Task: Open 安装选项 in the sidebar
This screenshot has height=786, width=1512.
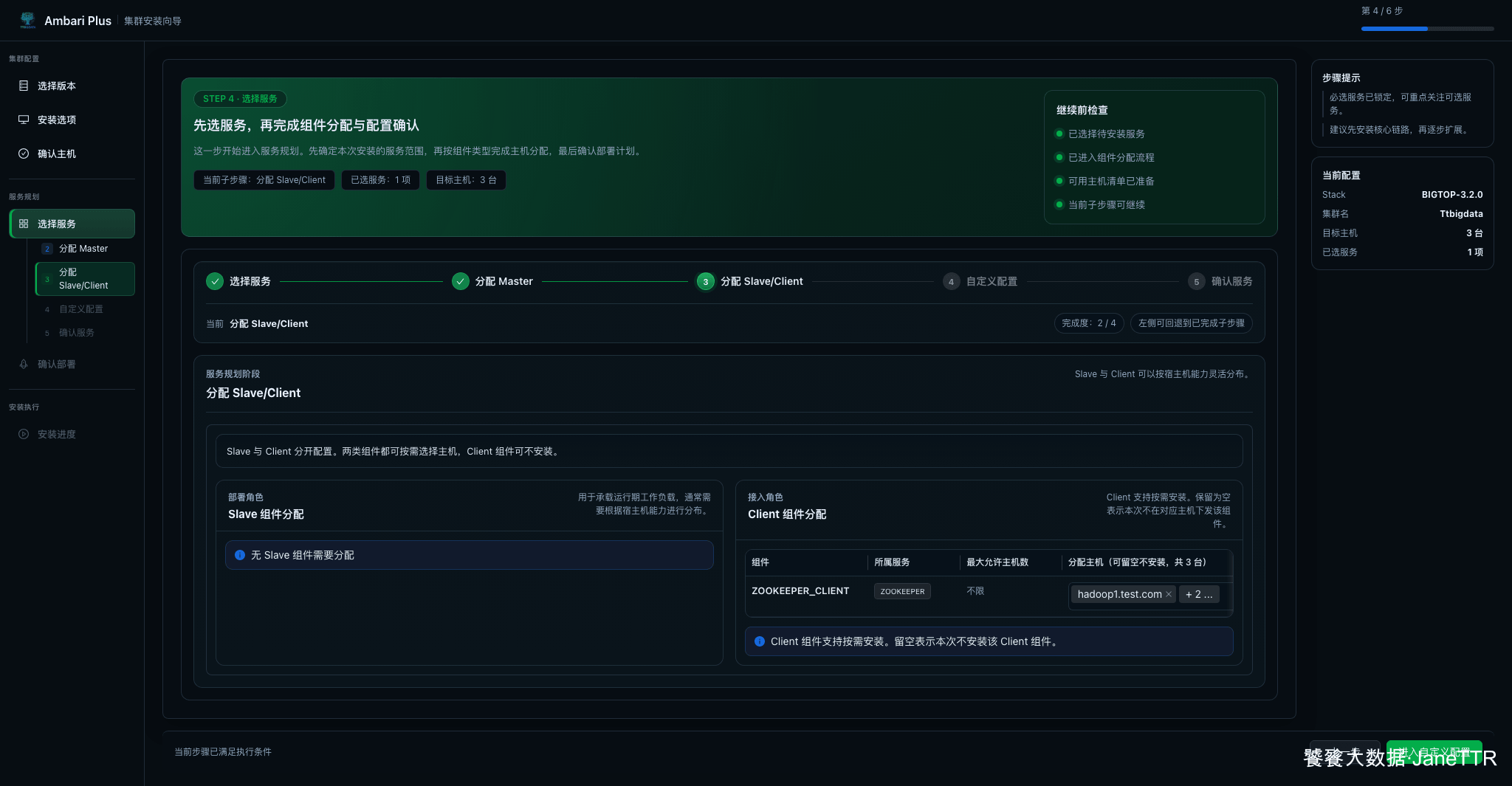Action: [72, 120]
